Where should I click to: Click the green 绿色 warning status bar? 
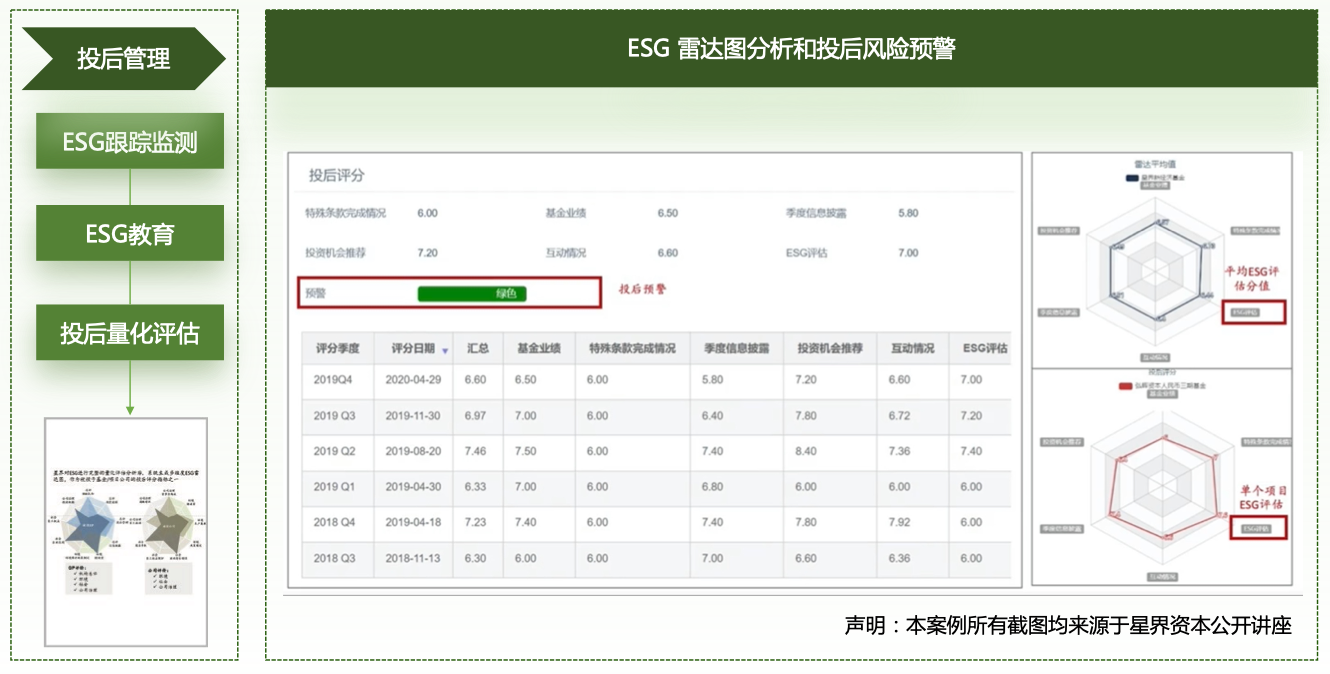pos(472,294)
